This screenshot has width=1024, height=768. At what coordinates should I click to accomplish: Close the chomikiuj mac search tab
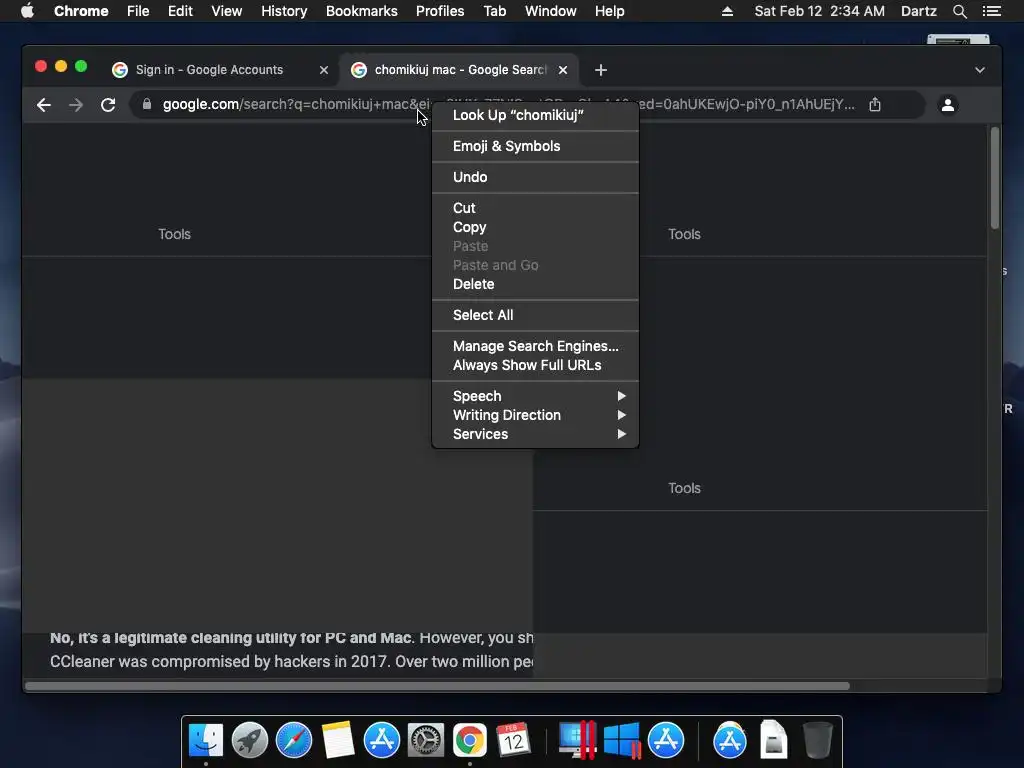click(x=563, y=70)
